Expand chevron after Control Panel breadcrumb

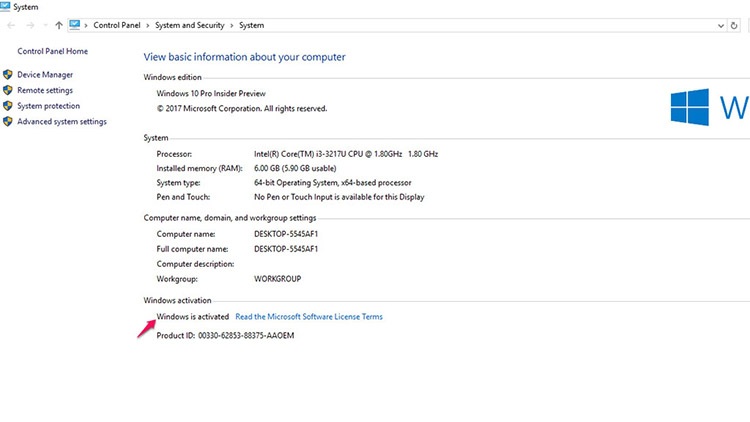147,25
